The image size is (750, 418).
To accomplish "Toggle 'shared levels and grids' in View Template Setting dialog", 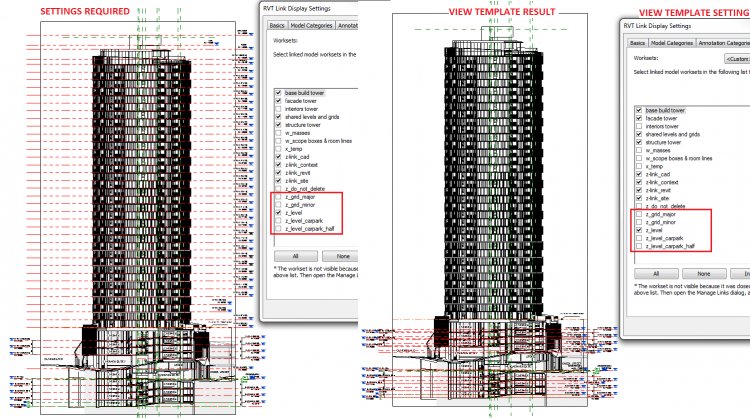I will coord(639,134).
